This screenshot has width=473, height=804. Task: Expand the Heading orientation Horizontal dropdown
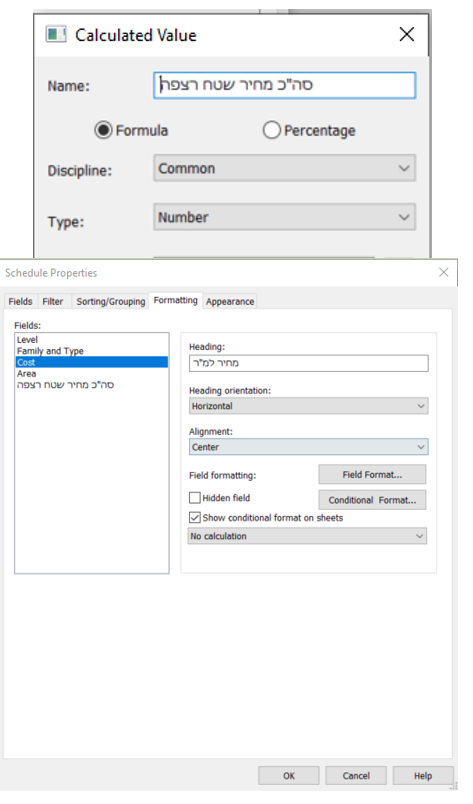point(308,406)
